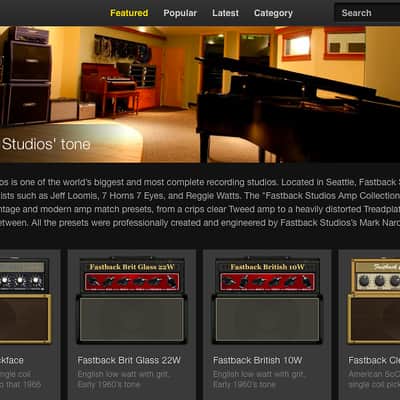The width and height of the screenshot is (400, 400).
Task: Click the red control panel of British 10W
Action: click(x=267, y=282)
